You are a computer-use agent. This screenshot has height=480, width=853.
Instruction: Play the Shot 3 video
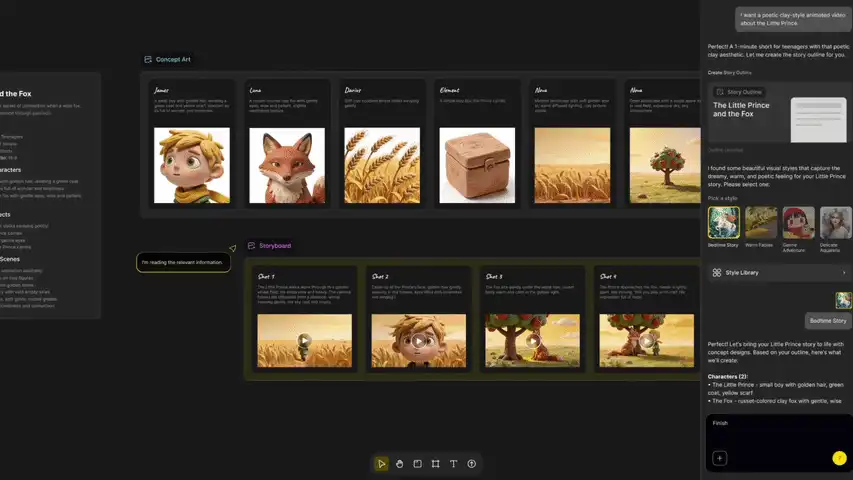point(533,341)
